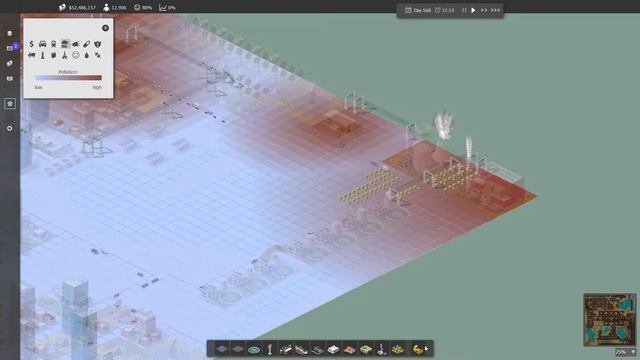Select the water droplet overlay icon
640x360 pixels.
pos(87,55)
